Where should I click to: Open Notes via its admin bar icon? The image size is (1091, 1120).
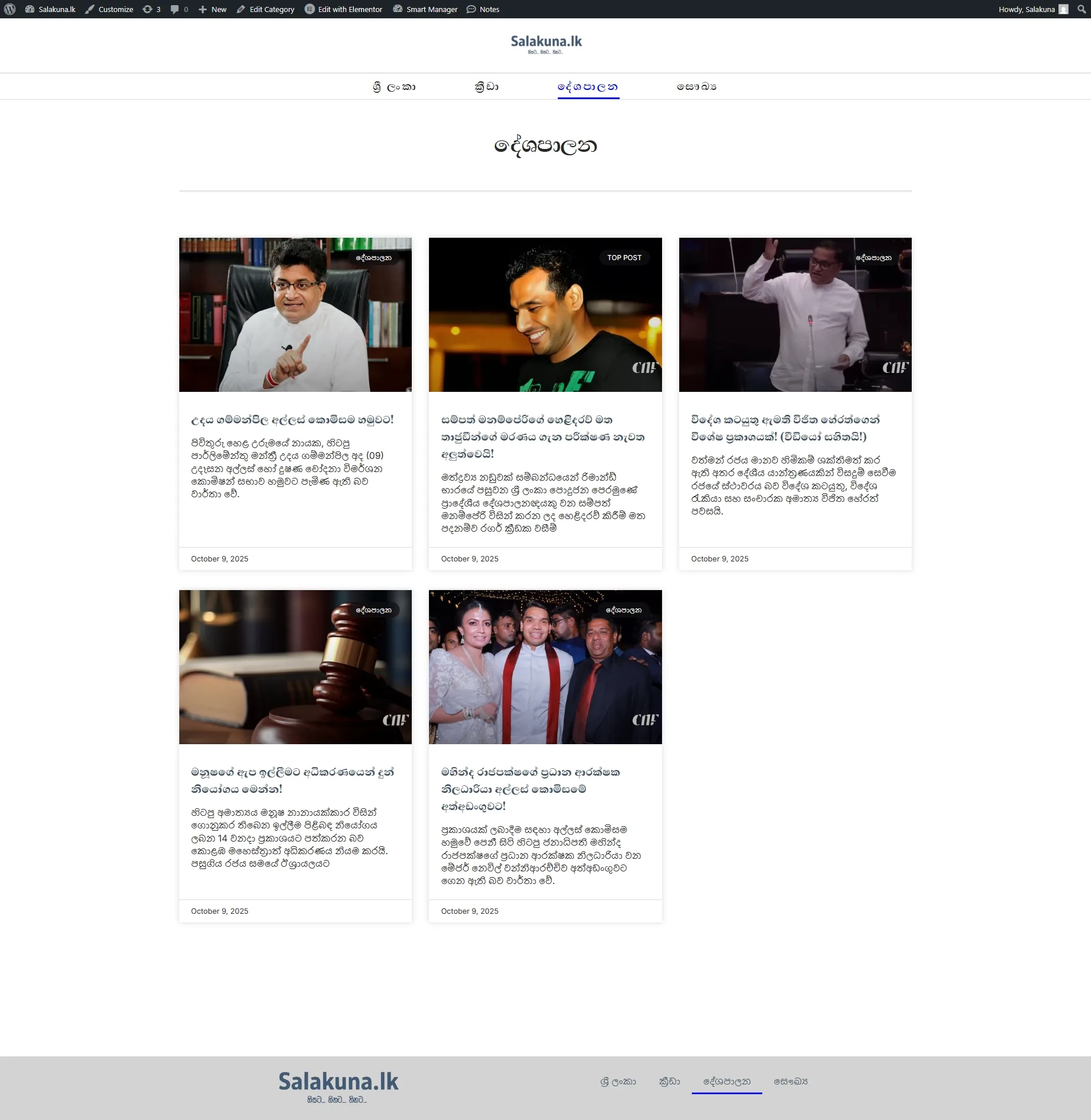point(483,9)
